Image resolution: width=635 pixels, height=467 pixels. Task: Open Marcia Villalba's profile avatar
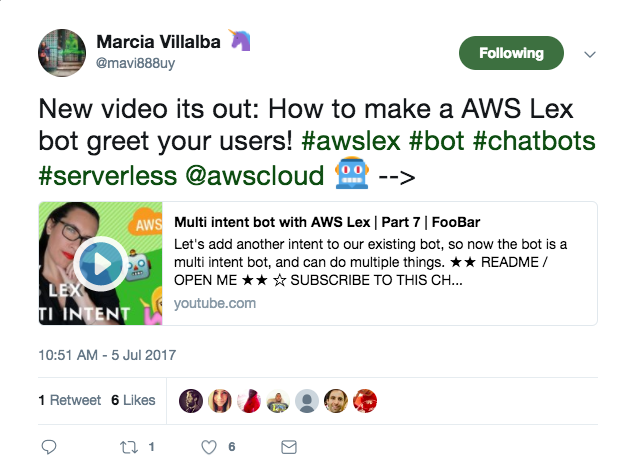[62, 53]
